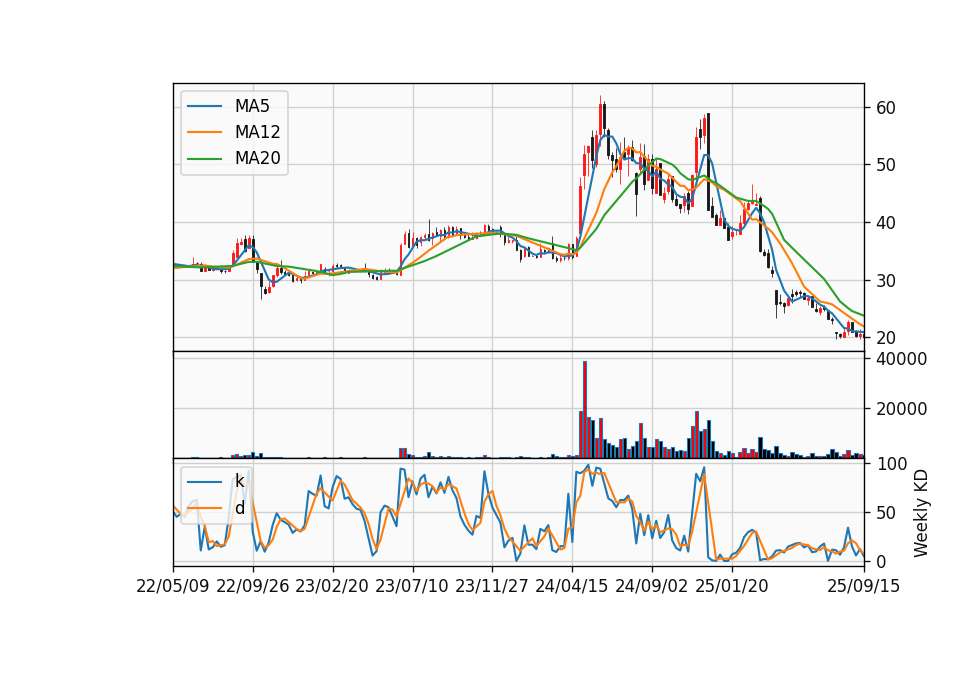Click the price axis value 20
Image resolution: width=960 pixels, height=690 pixels.
[885, 338]
